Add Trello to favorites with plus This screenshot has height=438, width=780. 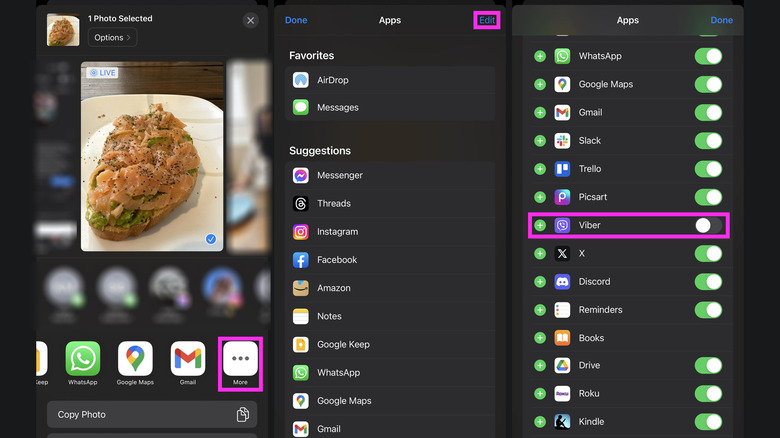(540, 169)
